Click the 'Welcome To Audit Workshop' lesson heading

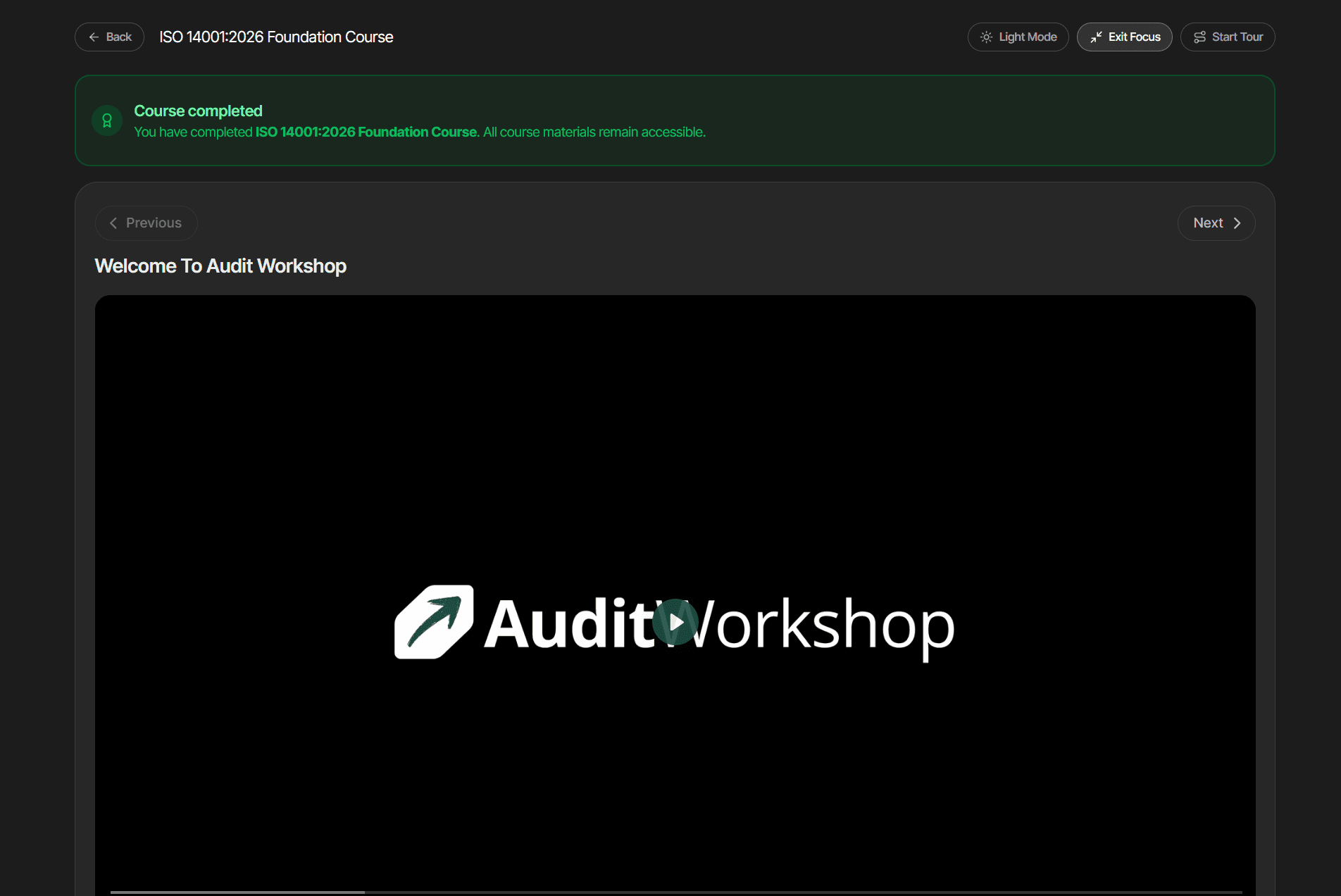[220, 266]
